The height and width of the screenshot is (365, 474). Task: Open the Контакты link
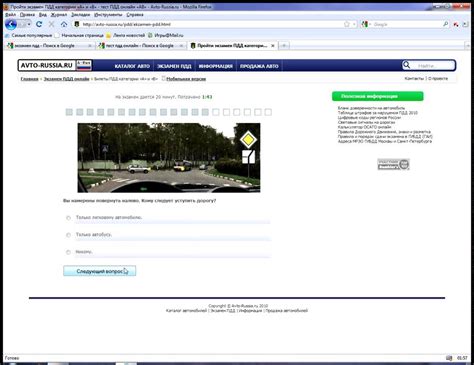(x=414, y=78)
